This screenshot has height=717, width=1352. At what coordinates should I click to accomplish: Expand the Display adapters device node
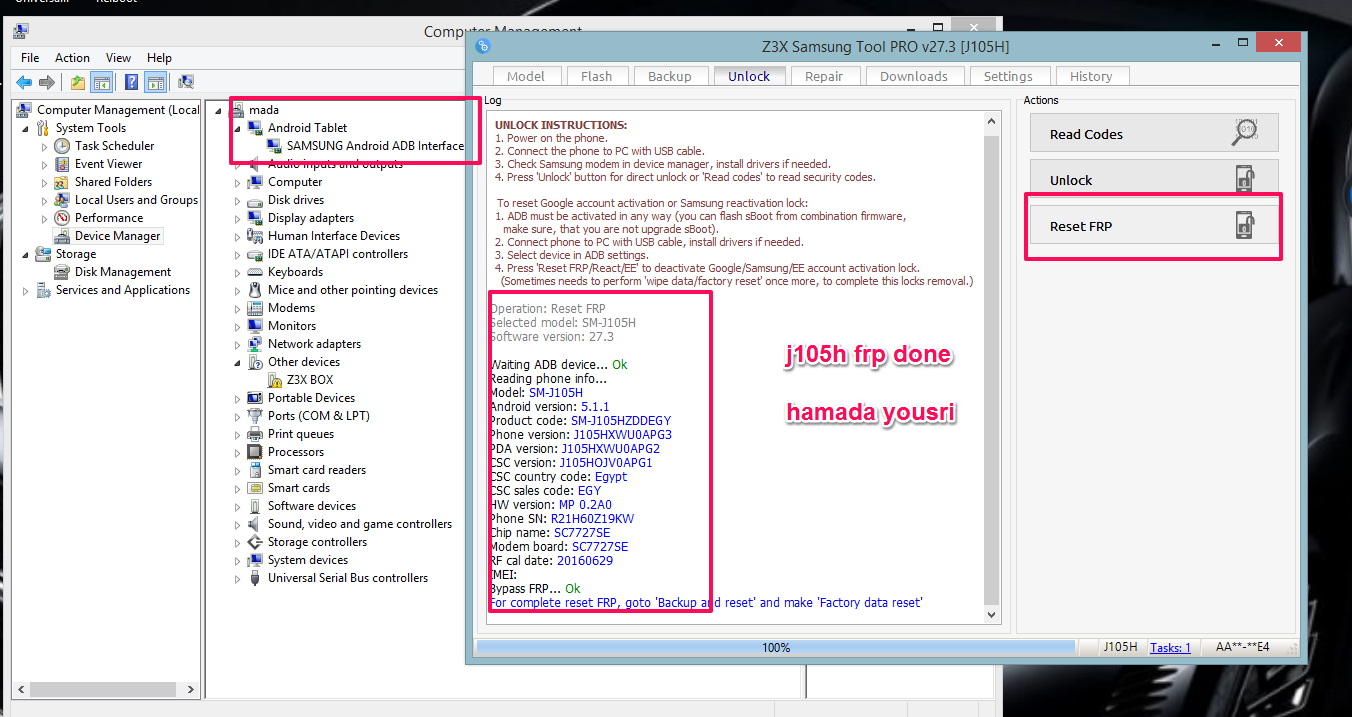pos(238,218)
